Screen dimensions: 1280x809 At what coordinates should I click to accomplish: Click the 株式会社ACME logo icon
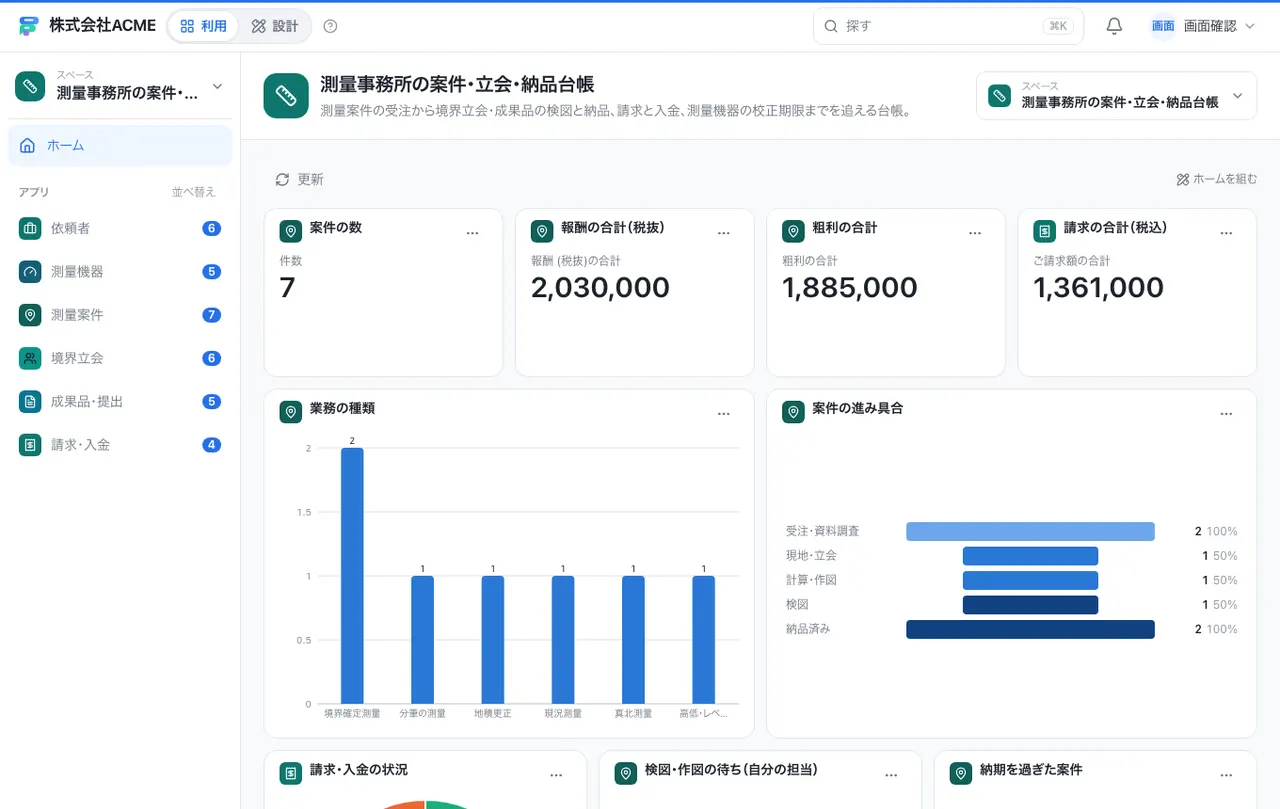tap(28, 26)
